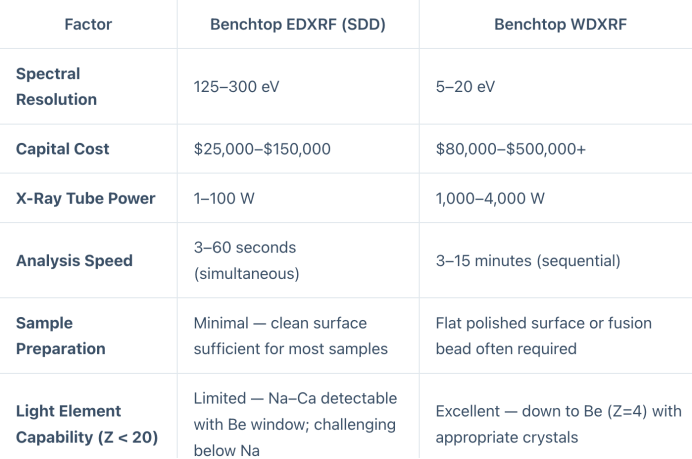Click the 1–100 W power cell
Viewport: 692px width, 459px height.
(x=224, y=198)
